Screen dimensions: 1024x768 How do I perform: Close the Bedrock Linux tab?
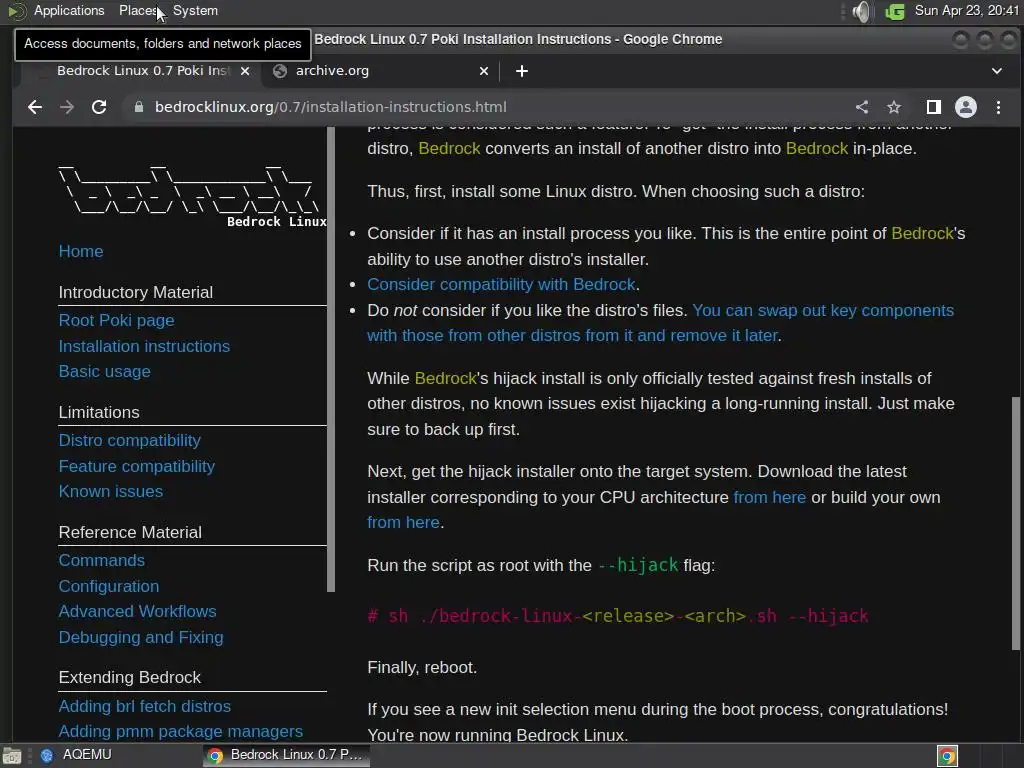tap(245, 71)
